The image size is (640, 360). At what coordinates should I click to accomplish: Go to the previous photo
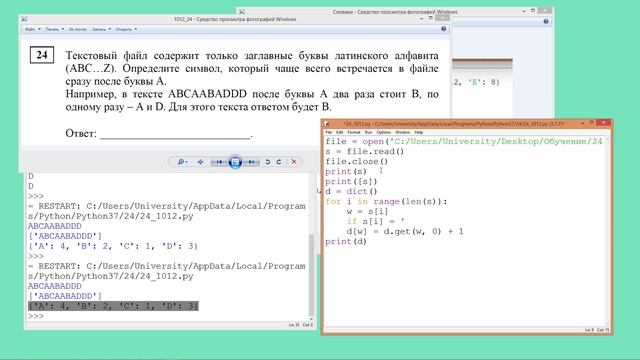(218, 162)
